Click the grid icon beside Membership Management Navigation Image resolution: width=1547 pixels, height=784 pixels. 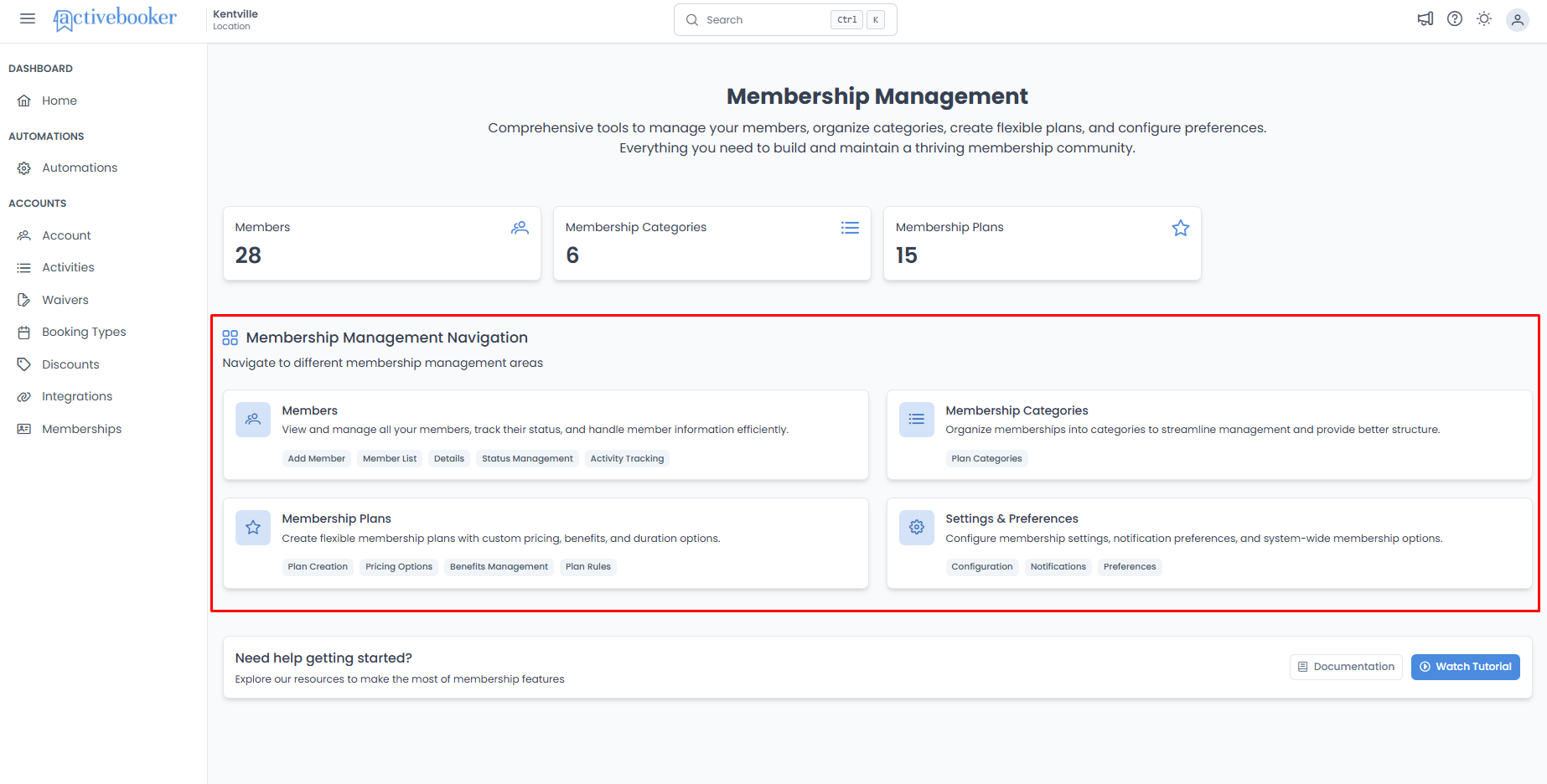tap(230, 338)
